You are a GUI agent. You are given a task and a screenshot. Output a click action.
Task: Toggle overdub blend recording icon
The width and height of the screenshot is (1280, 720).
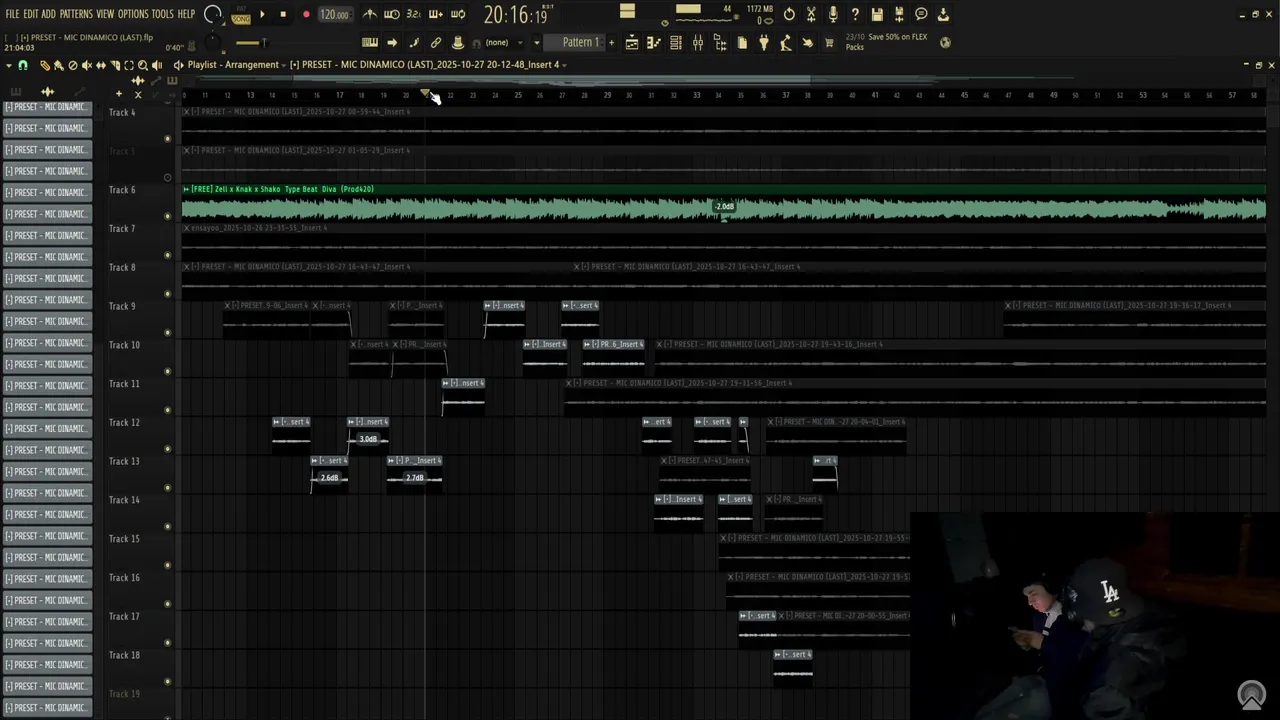click(x=436, y=15)
